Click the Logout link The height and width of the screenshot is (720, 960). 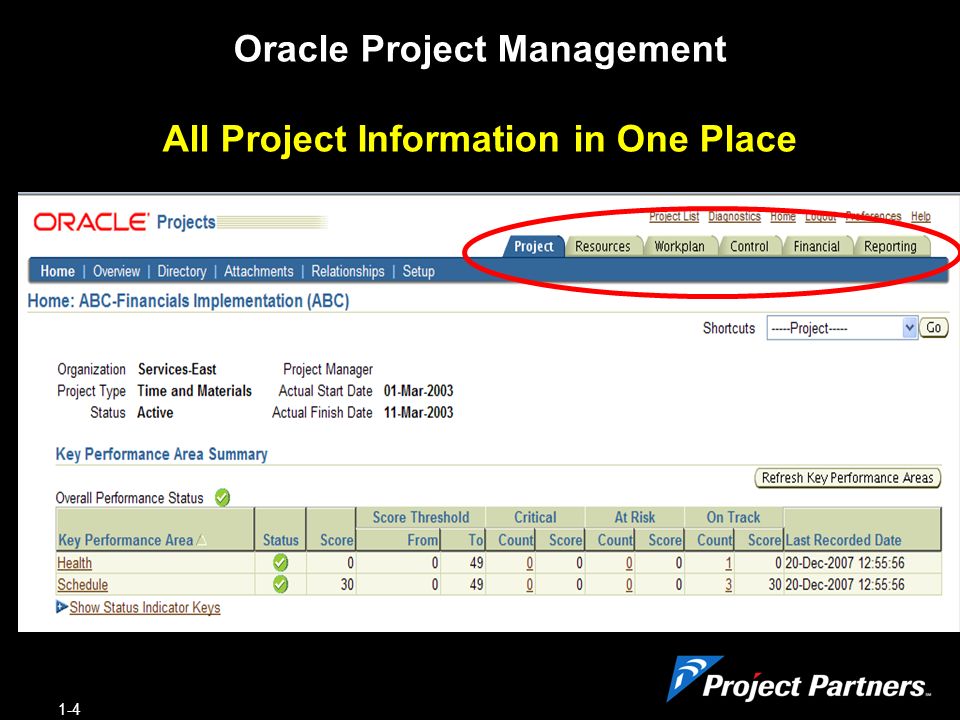point(820,216)
